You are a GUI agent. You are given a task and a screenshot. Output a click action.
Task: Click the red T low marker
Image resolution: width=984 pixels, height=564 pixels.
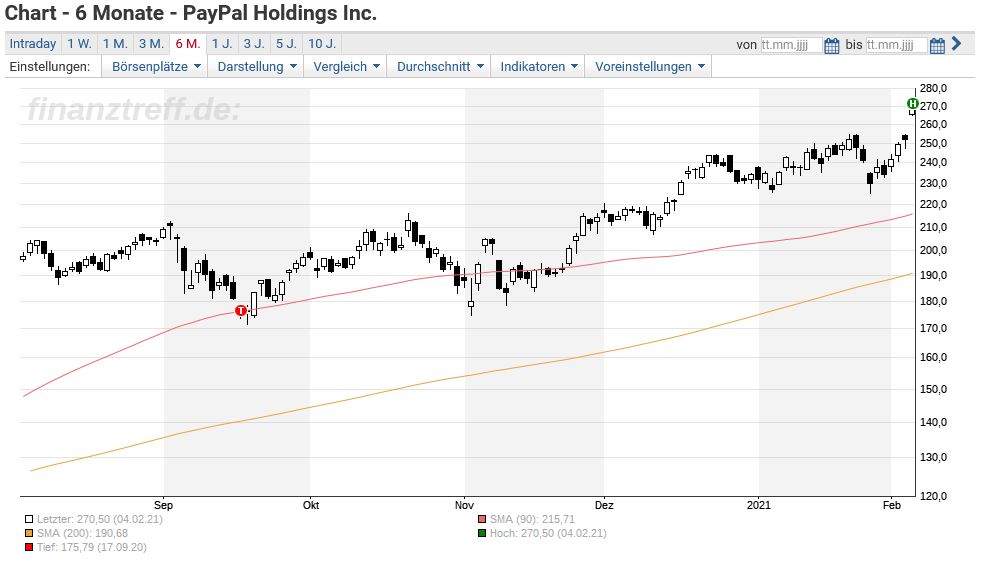click(241, 311)
